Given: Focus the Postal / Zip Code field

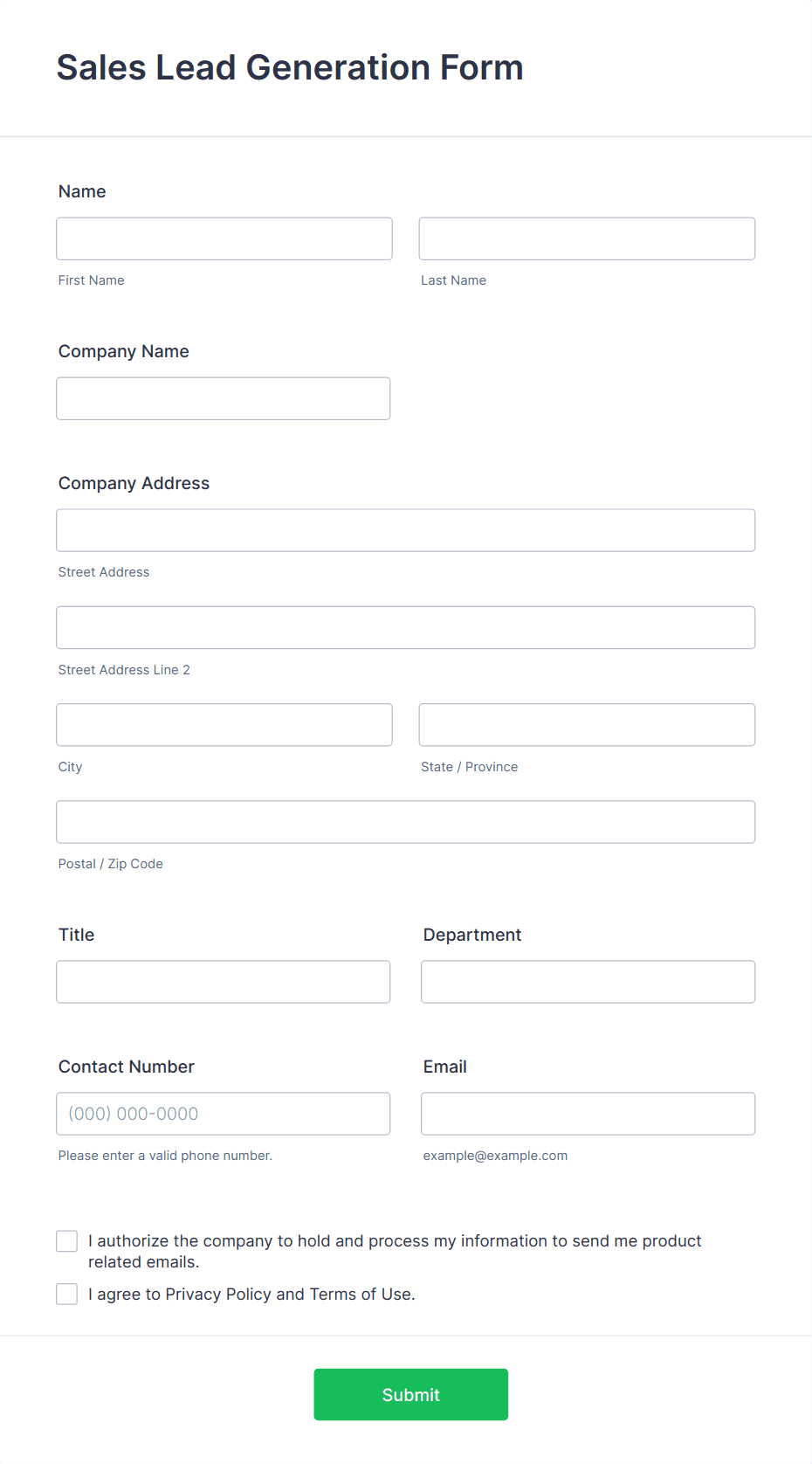Looking at the screenshot, I should (x=406, y=822).
